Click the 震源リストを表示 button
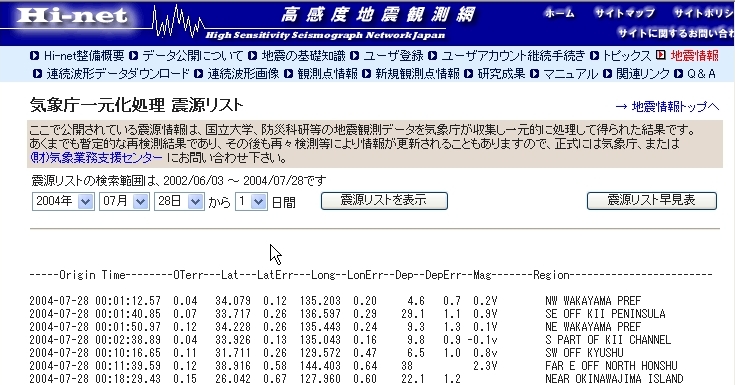Image resolution: width=735 pixels, height=385 pixels. [x=384, y=201]
